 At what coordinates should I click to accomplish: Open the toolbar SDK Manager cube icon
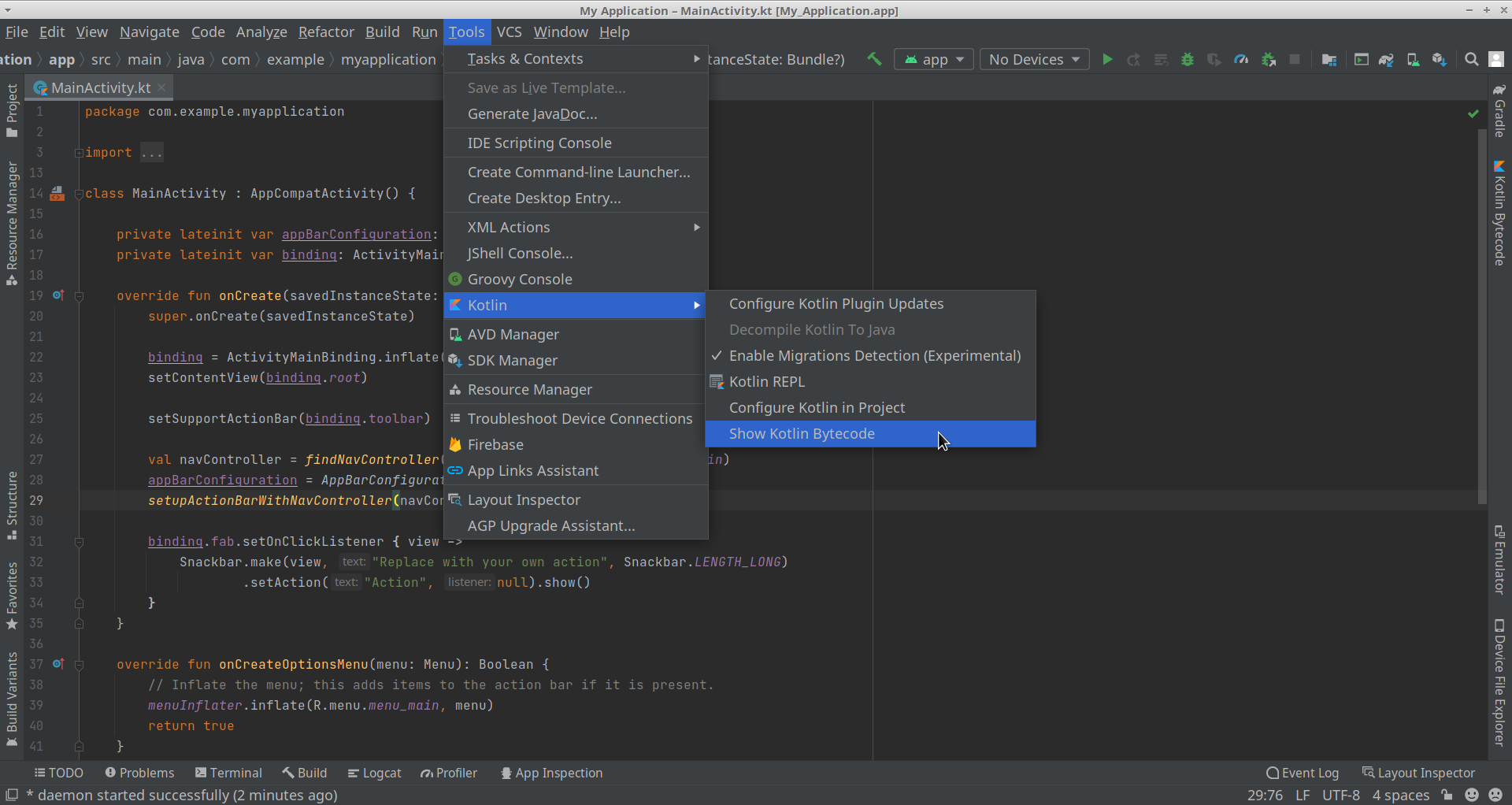click(1439, 59)
